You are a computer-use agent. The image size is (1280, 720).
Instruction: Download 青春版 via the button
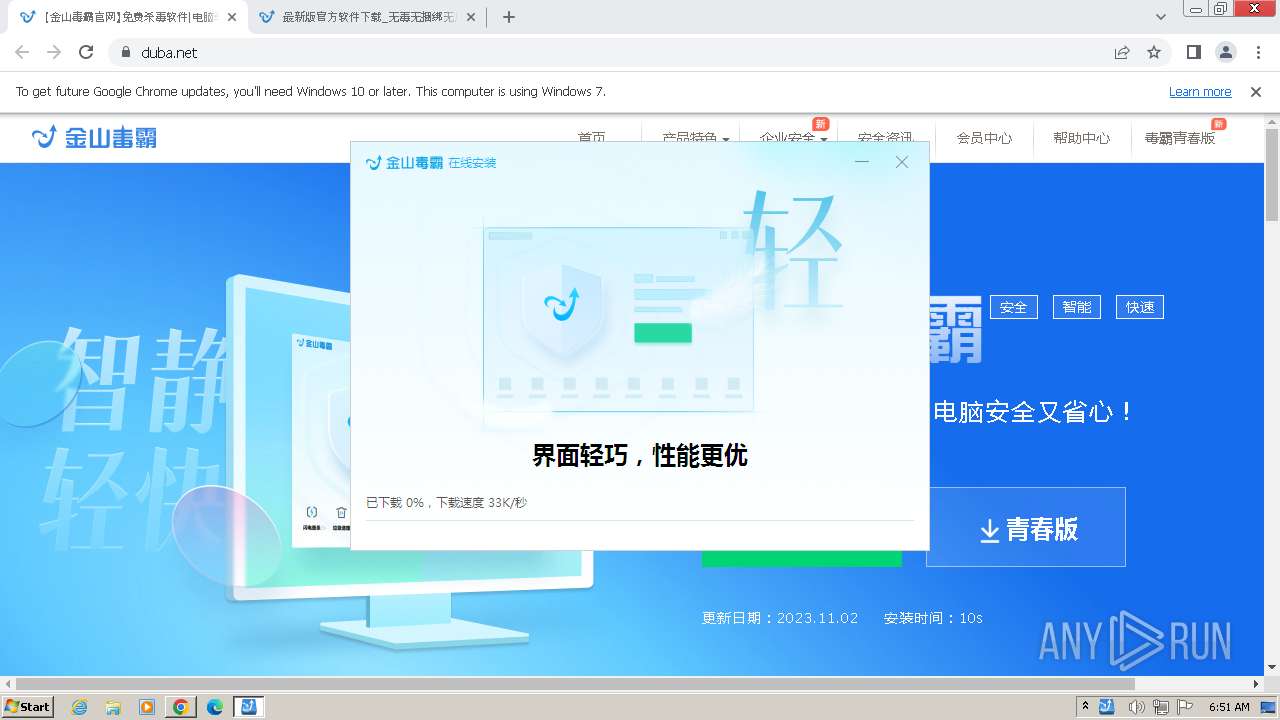pos(1026,528)
